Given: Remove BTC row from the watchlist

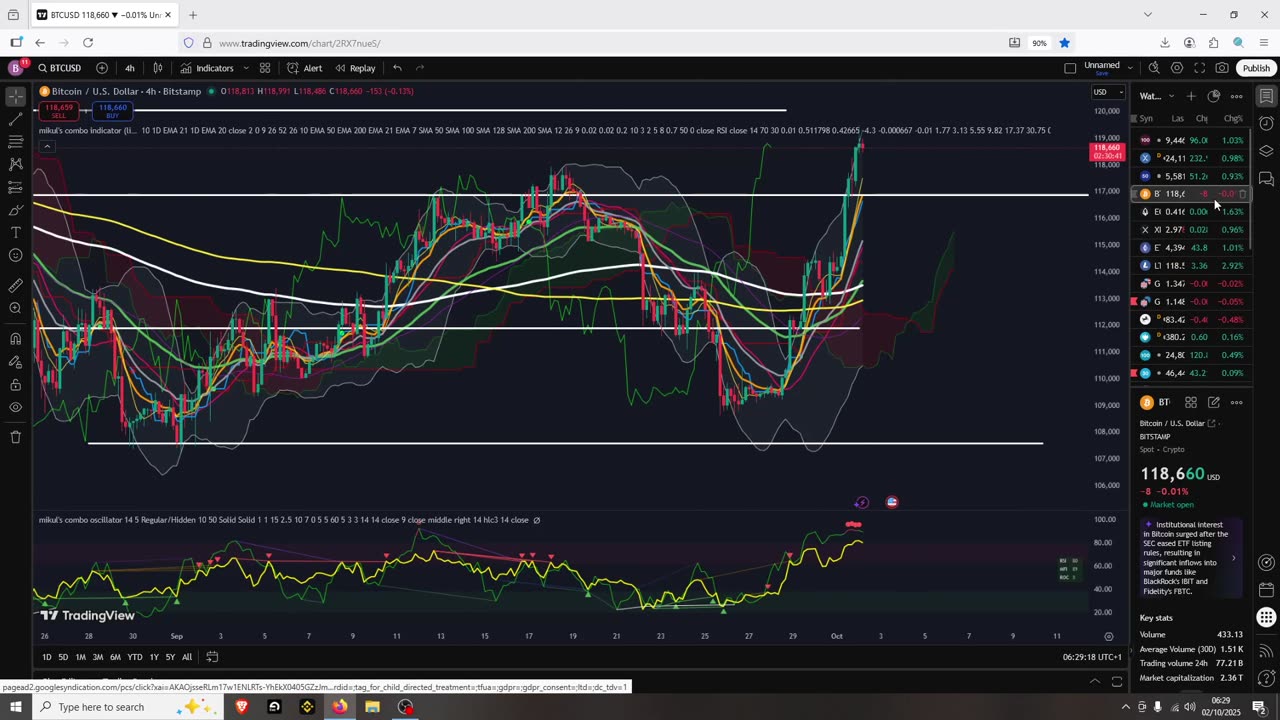Looking at the screenshot, I should pyautogui.click(x=1243, y=194).
